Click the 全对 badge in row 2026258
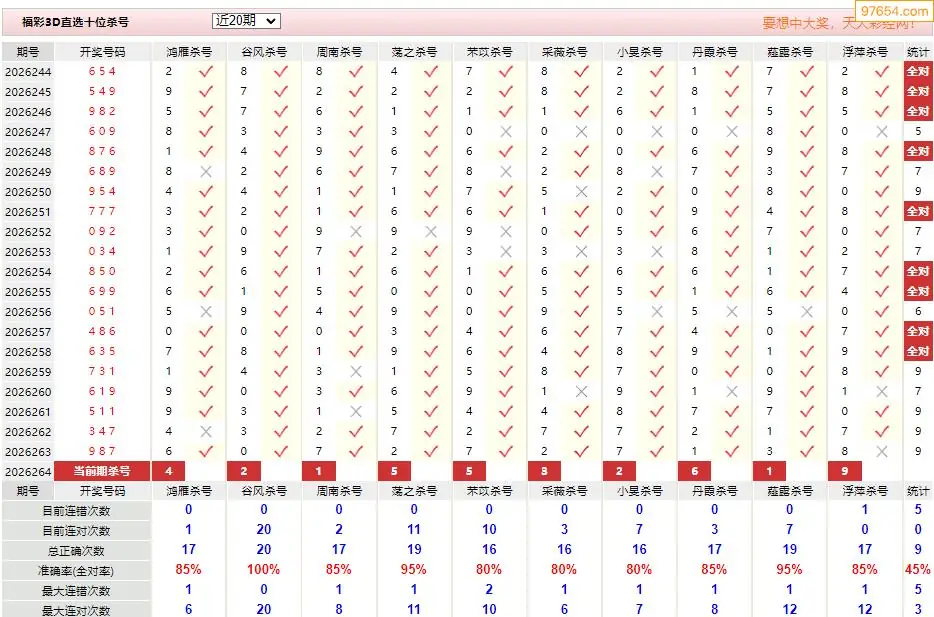 point(918,351)
